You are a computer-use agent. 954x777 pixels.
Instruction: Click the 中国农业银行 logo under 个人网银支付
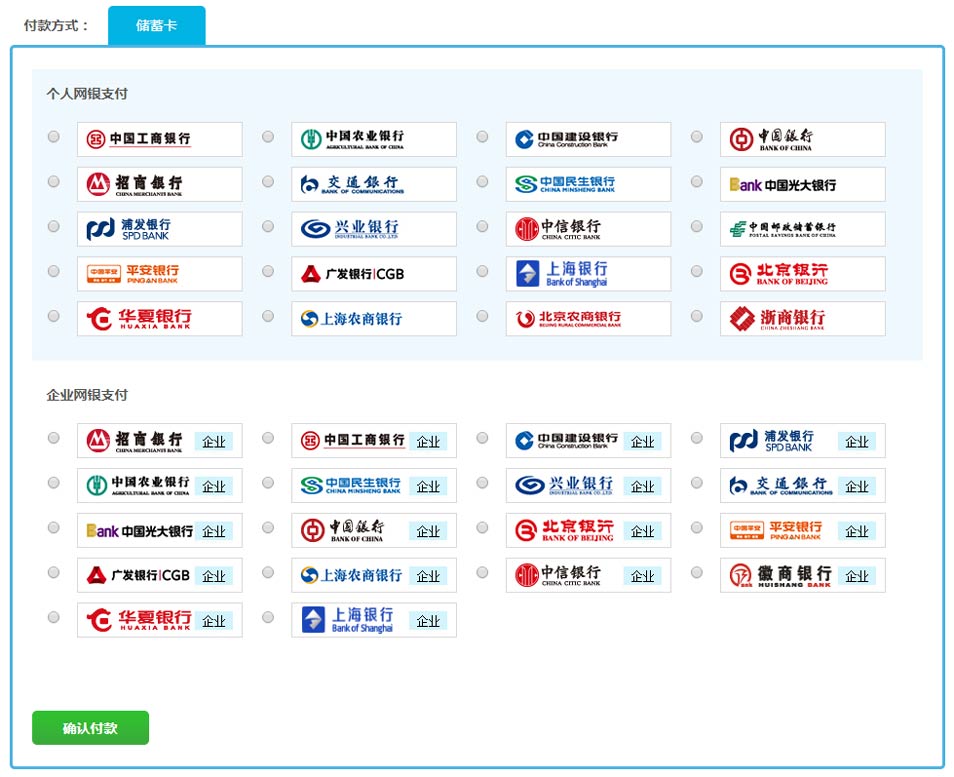pyautogui.click(x=374, y=139)
